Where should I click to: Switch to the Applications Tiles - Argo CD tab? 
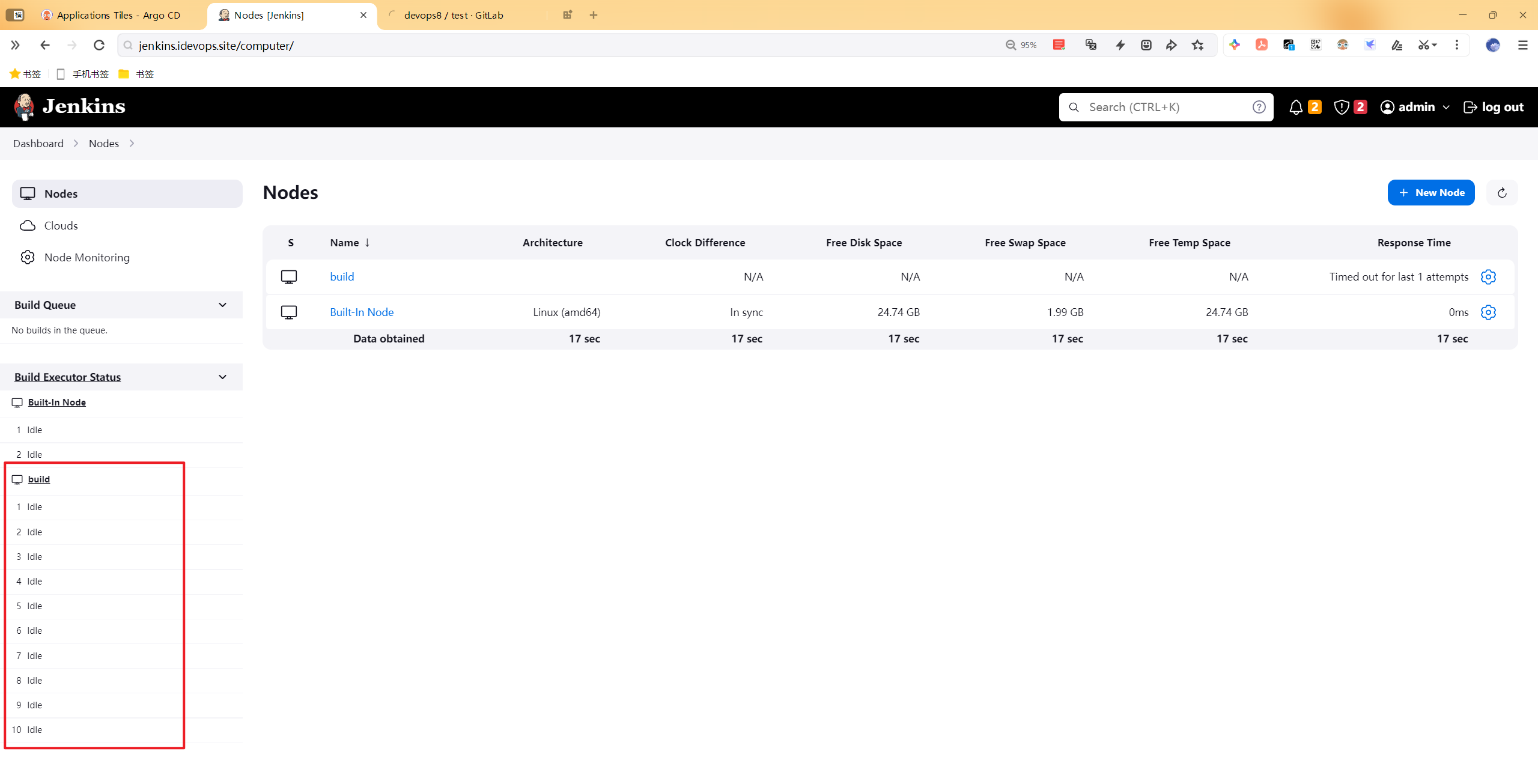111,15
